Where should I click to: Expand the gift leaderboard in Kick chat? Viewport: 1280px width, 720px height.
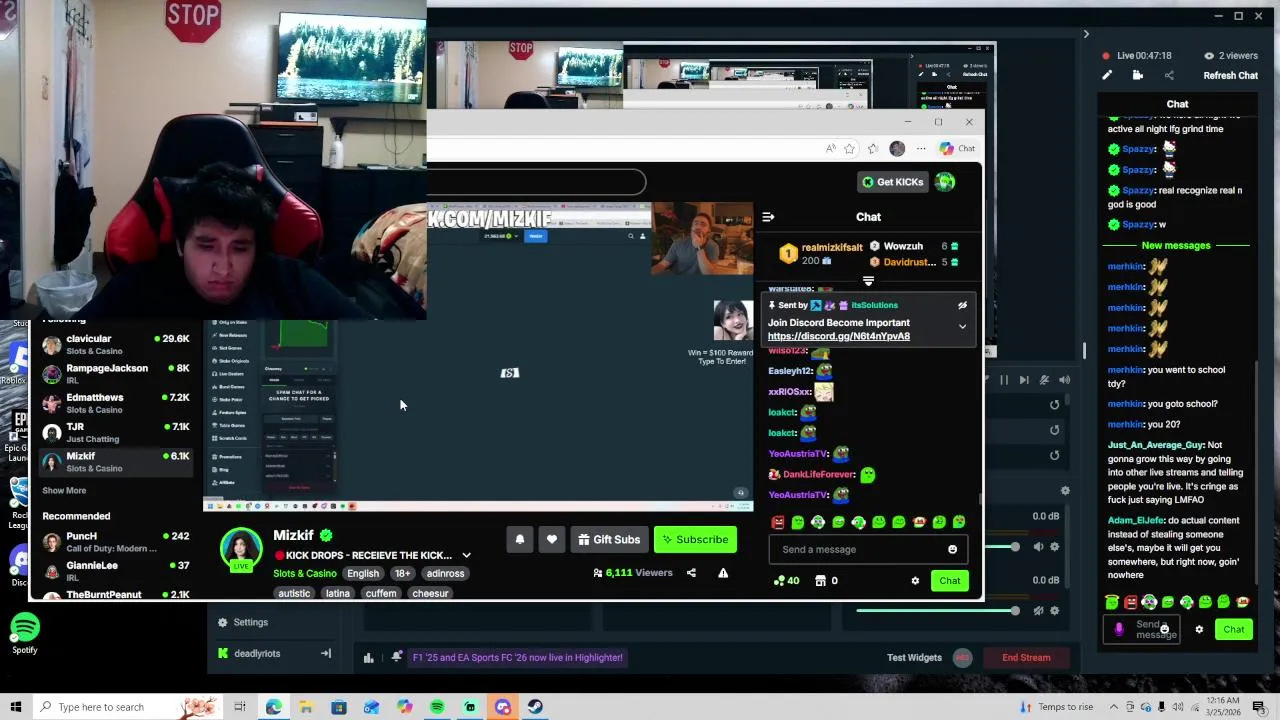[868, 282]
